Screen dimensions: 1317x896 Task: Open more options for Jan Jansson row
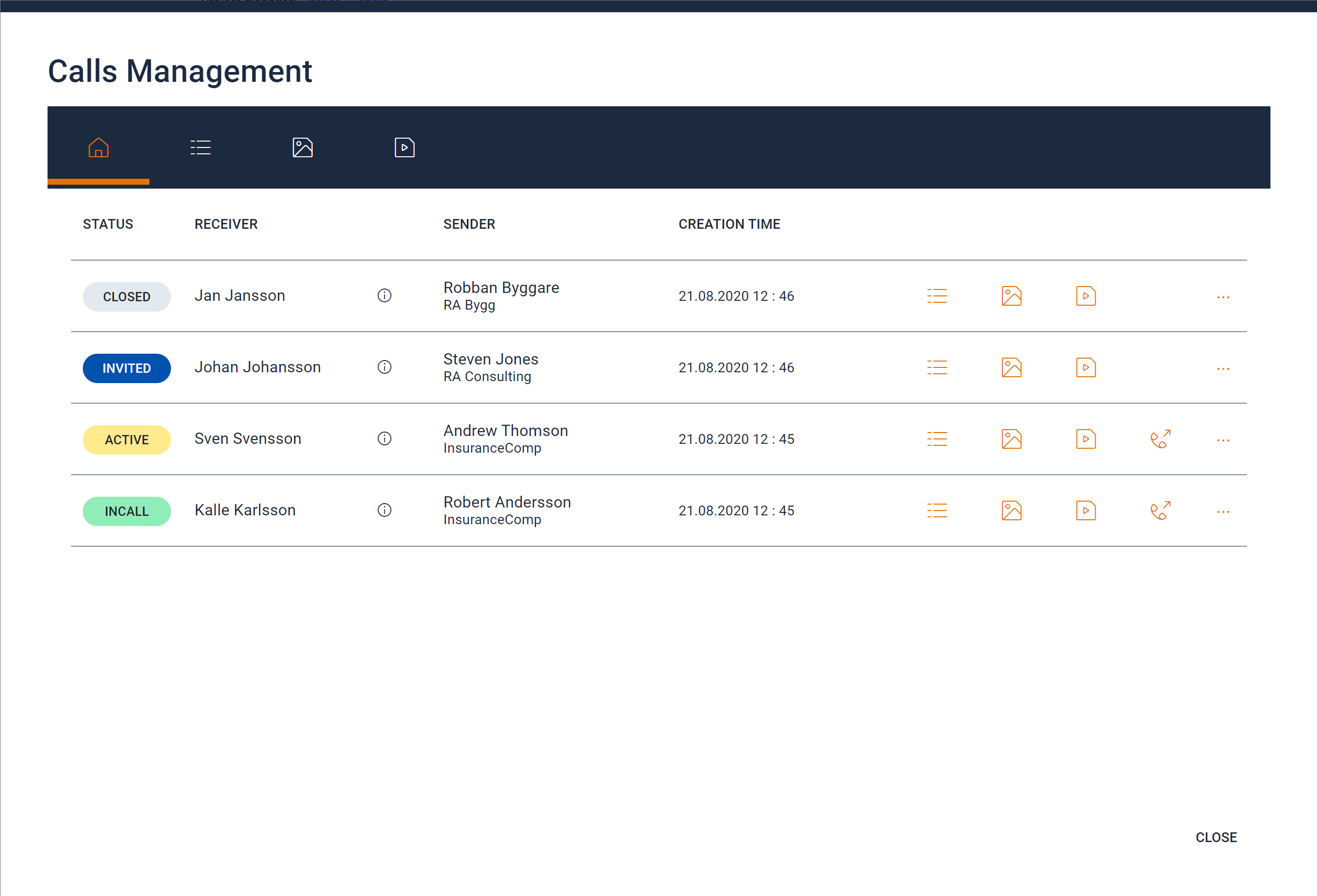tap(1223, 297)
